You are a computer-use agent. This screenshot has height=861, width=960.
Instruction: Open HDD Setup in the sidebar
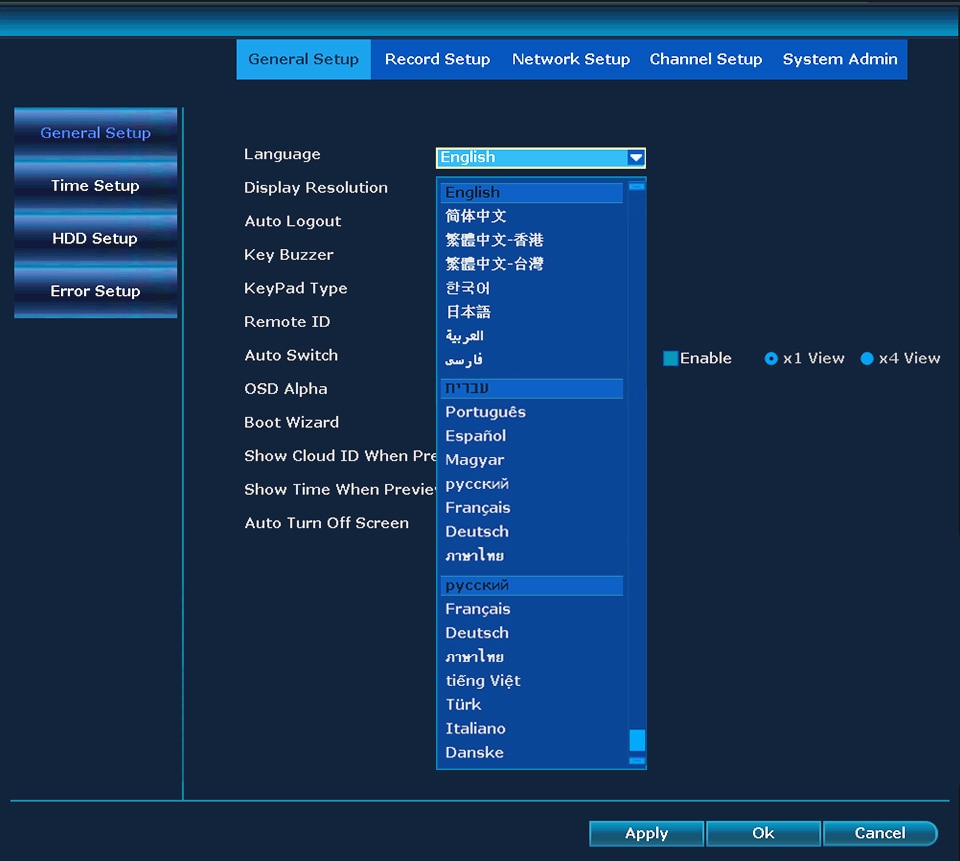96,238
